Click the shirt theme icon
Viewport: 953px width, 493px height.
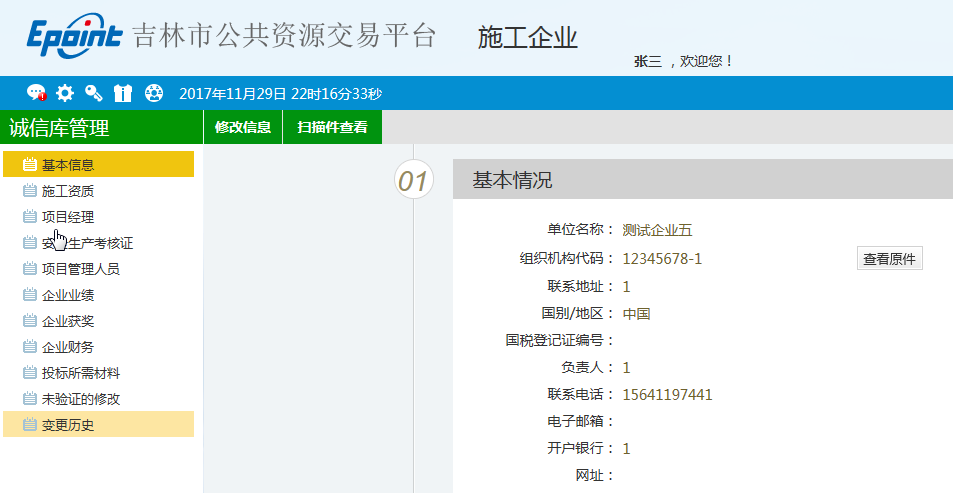(123, 93)
